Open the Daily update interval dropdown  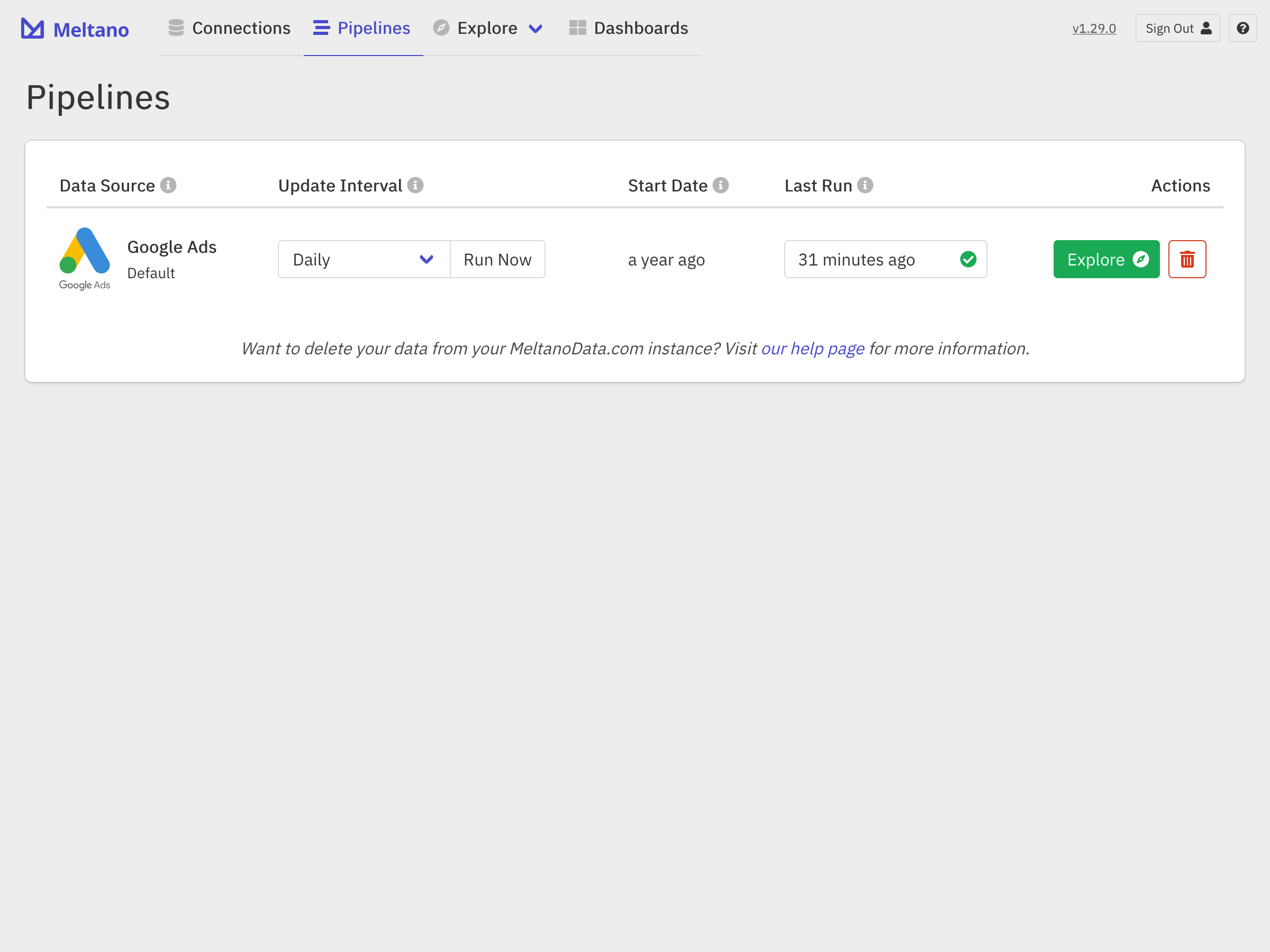364,259
